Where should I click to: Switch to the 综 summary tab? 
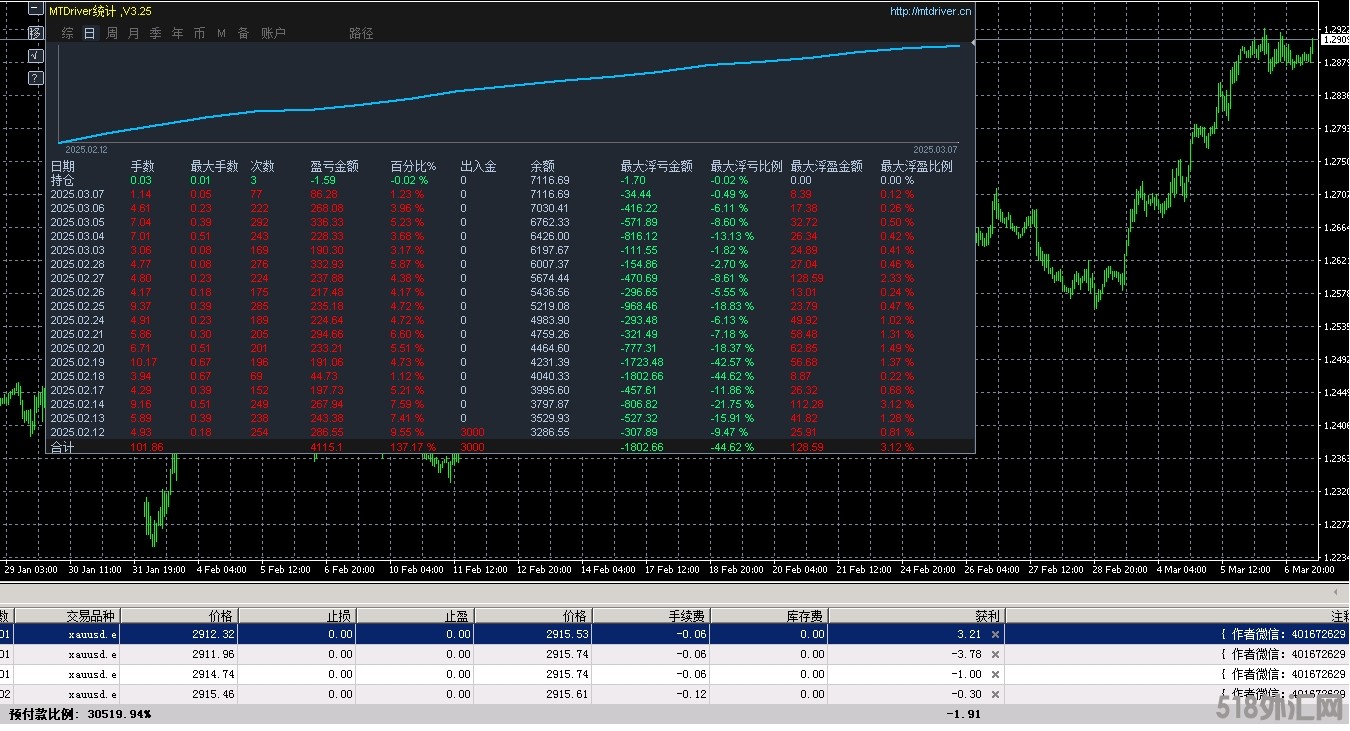click(x=67, y=33)
